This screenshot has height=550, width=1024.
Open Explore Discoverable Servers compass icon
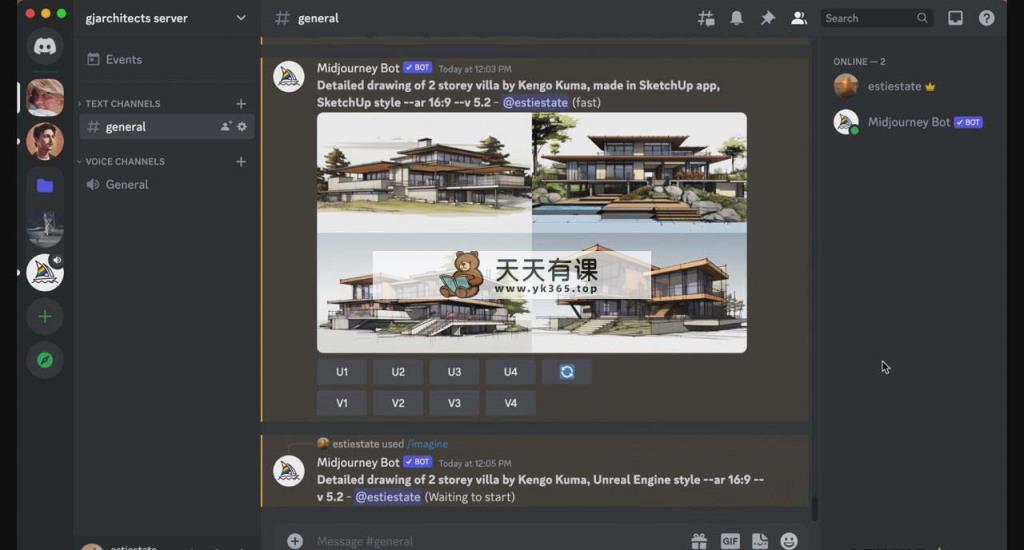(x=44, y=360)
